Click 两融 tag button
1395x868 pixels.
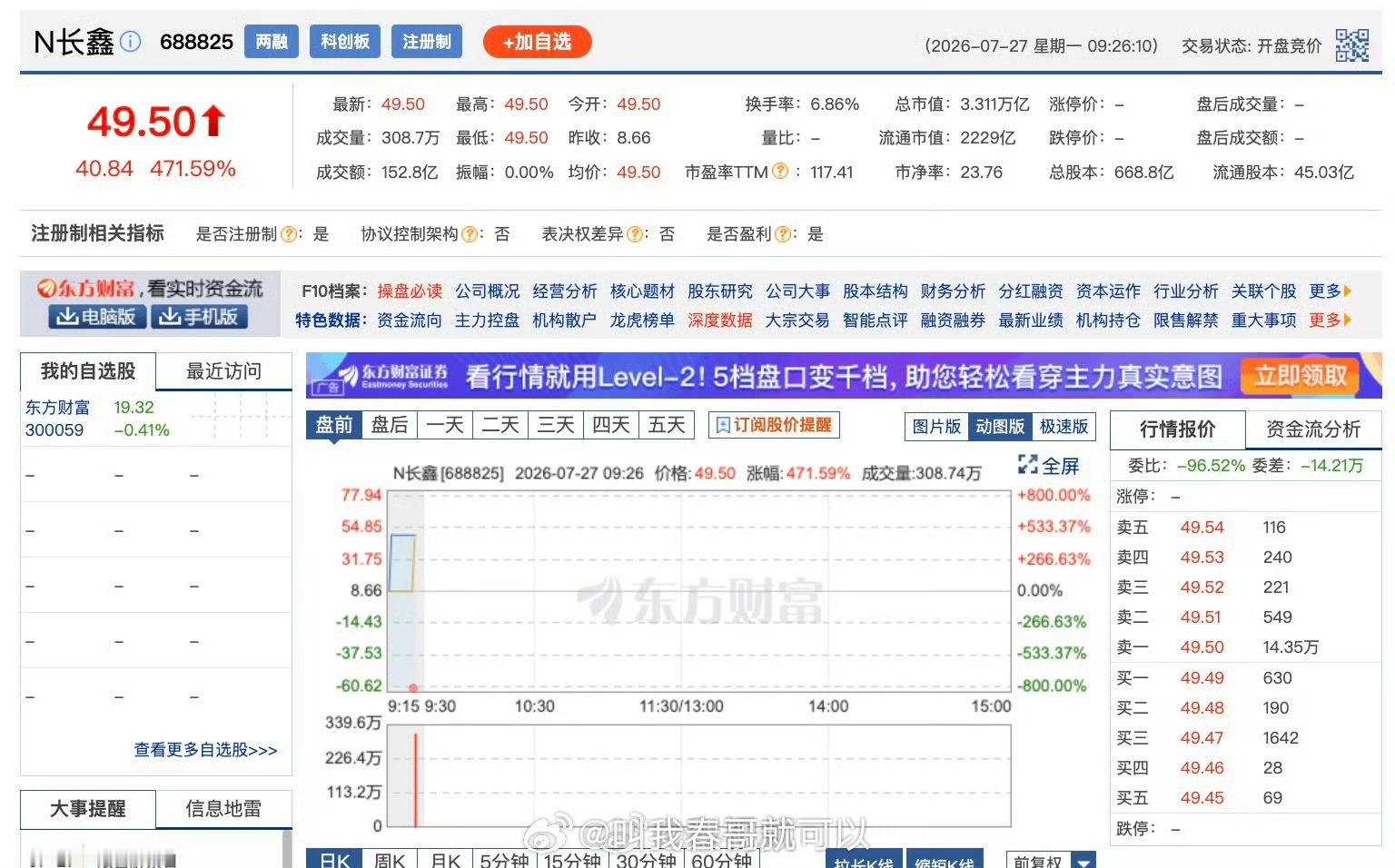[272, 42]
